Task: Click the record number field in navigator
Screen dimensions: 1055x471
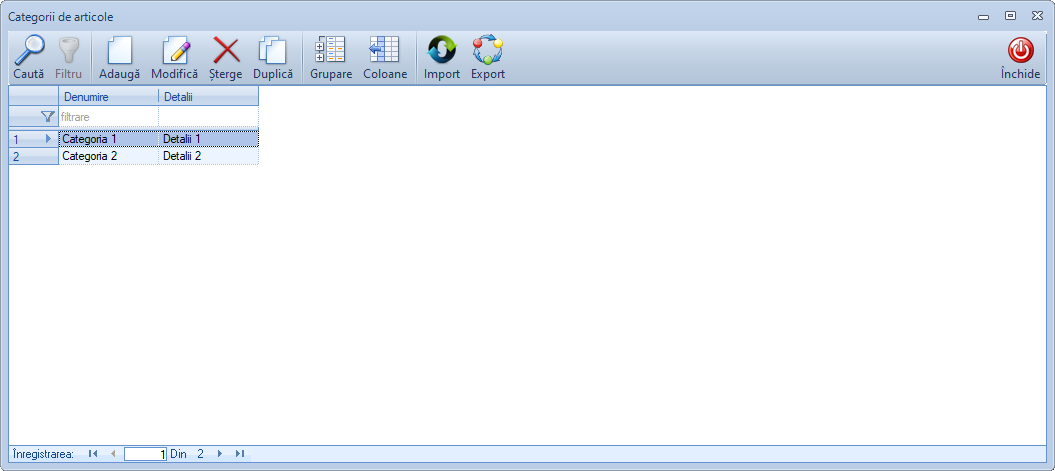Action: pyautogui.click(x=145, y=454)
